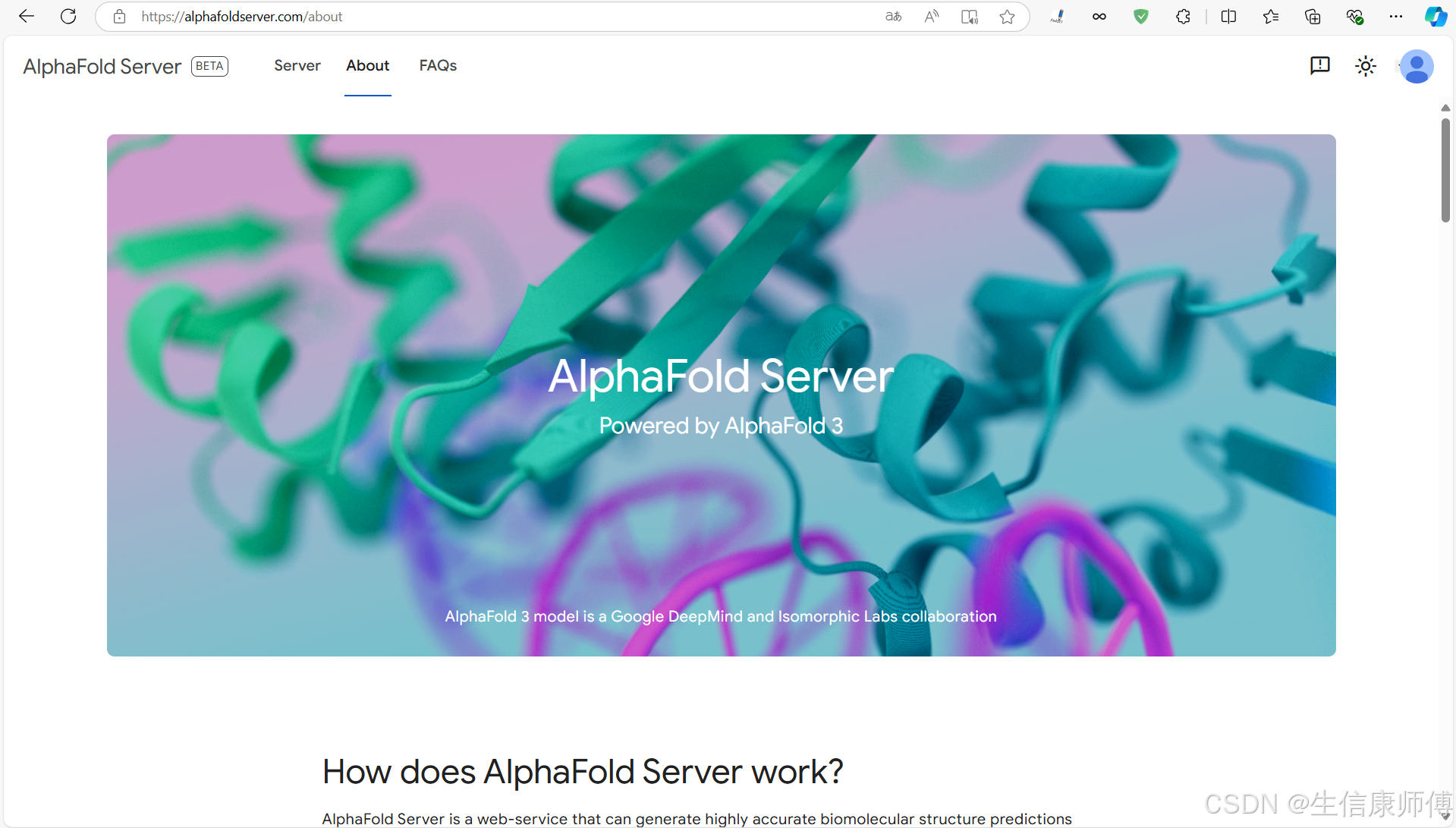Image resolution: width=1456 pixels, height=828 pixels.
Task: Go back using the browser back arrow
Action: (x=27, y=17)
